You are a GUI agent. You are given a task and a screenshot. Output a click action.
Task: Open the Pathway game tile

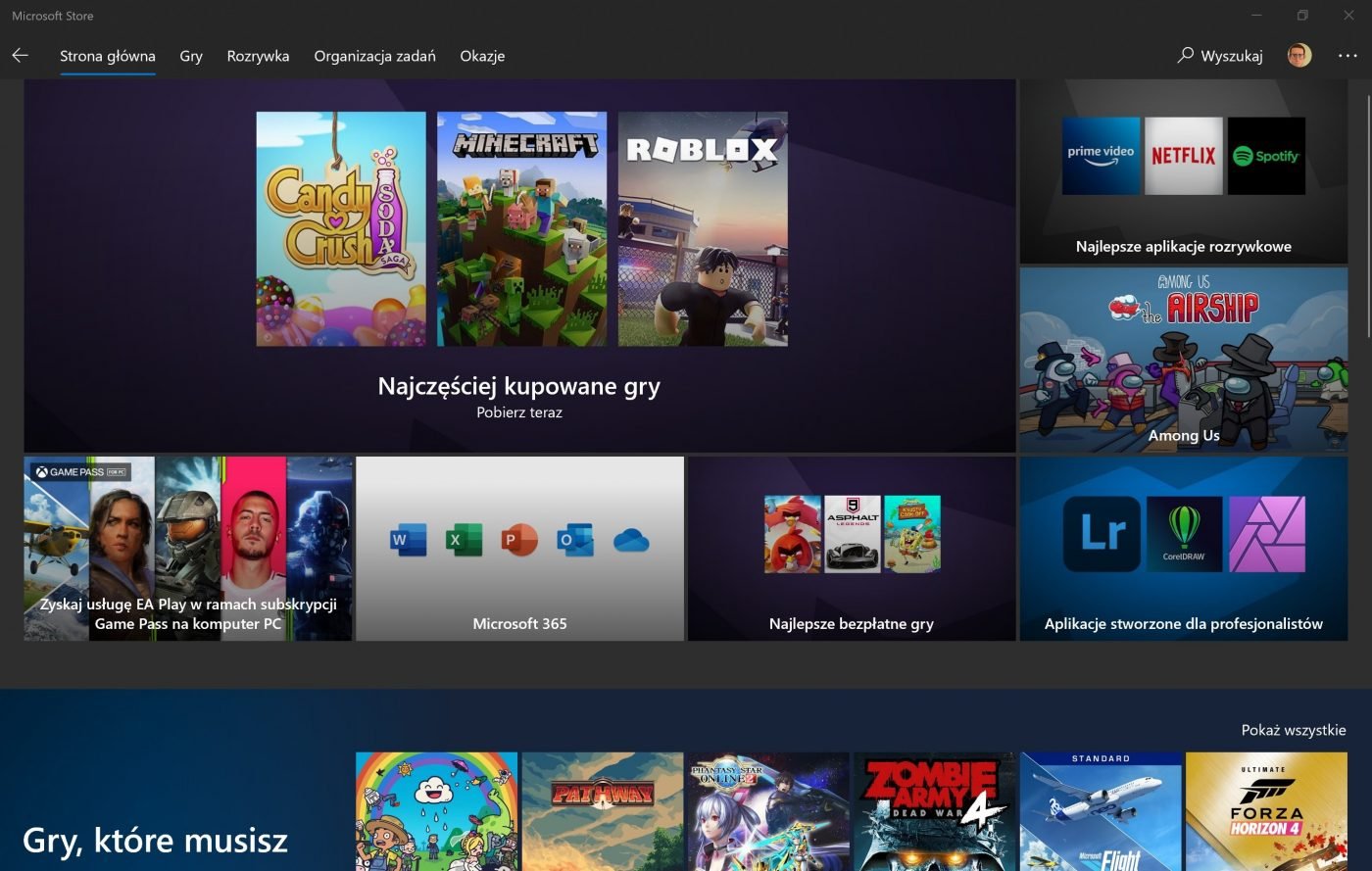coord(603,811)
